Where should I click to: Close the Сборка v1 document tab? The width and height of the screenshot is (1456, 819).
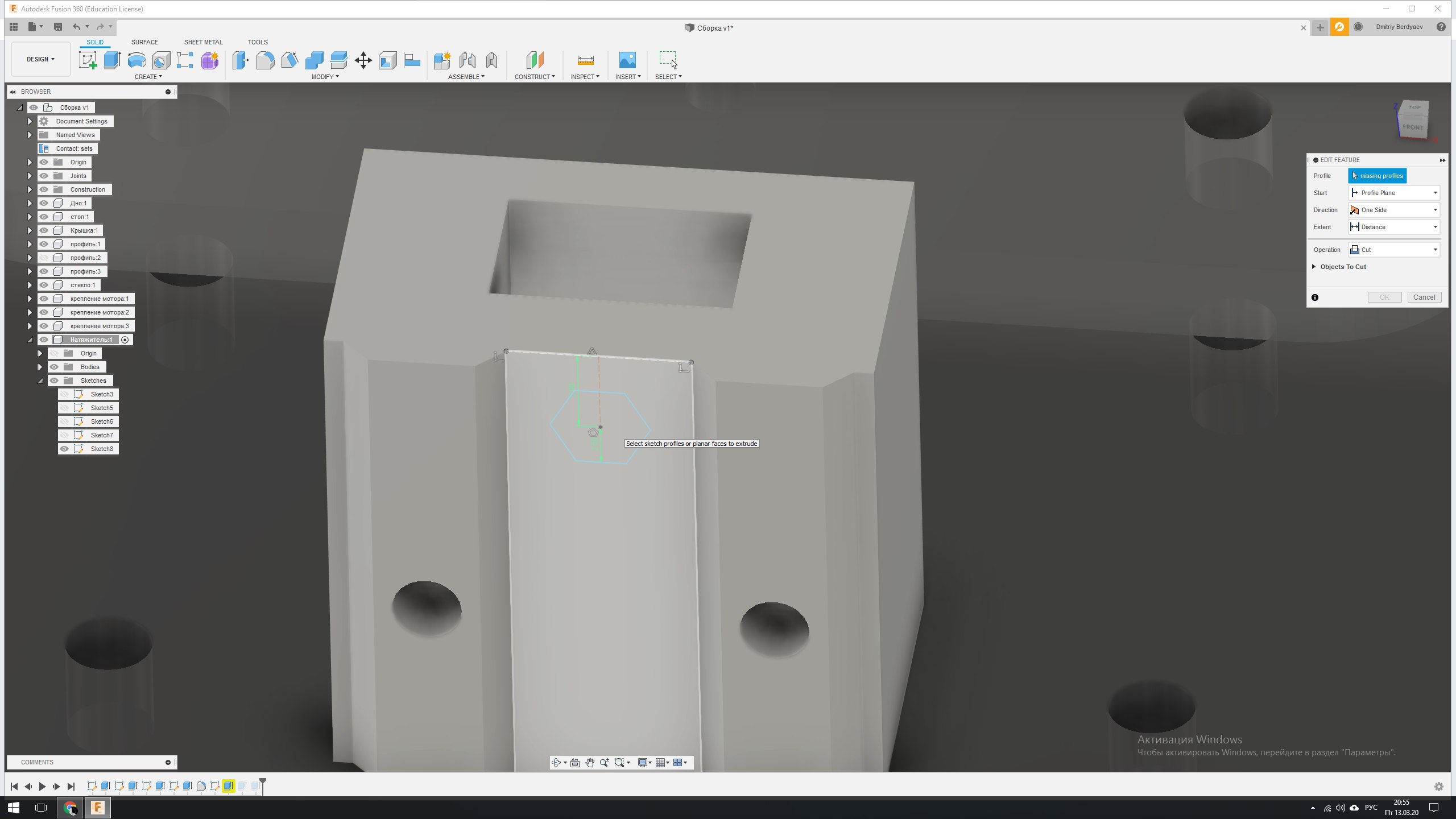click(1304, 28)
